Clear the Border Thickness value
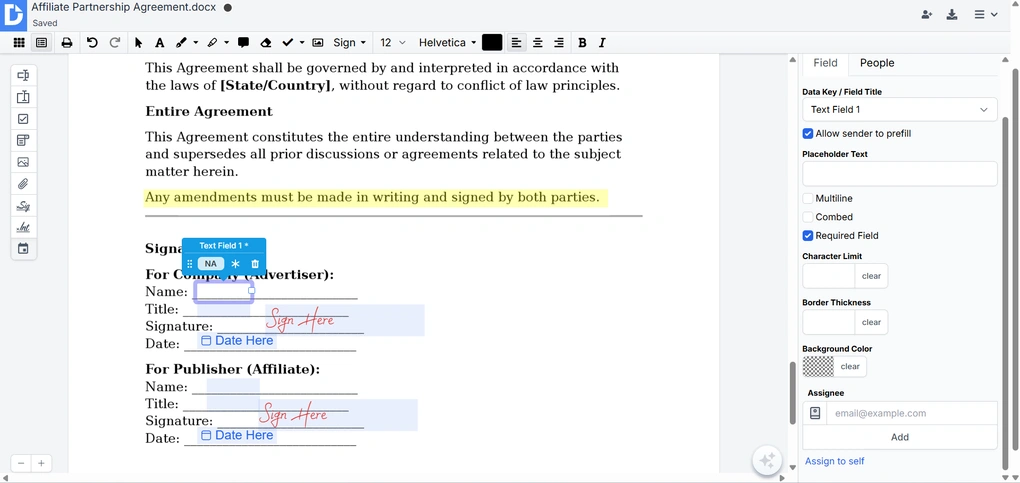The height and width of the screenshot is (483, 1020). 871,322
